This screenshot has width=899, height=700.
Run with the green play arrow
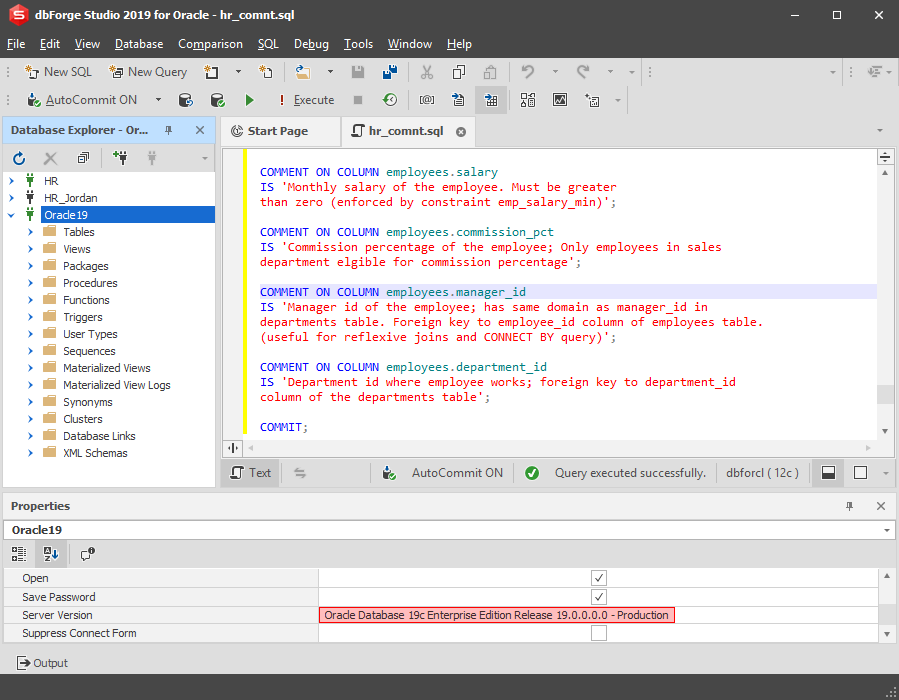[249, 100]
